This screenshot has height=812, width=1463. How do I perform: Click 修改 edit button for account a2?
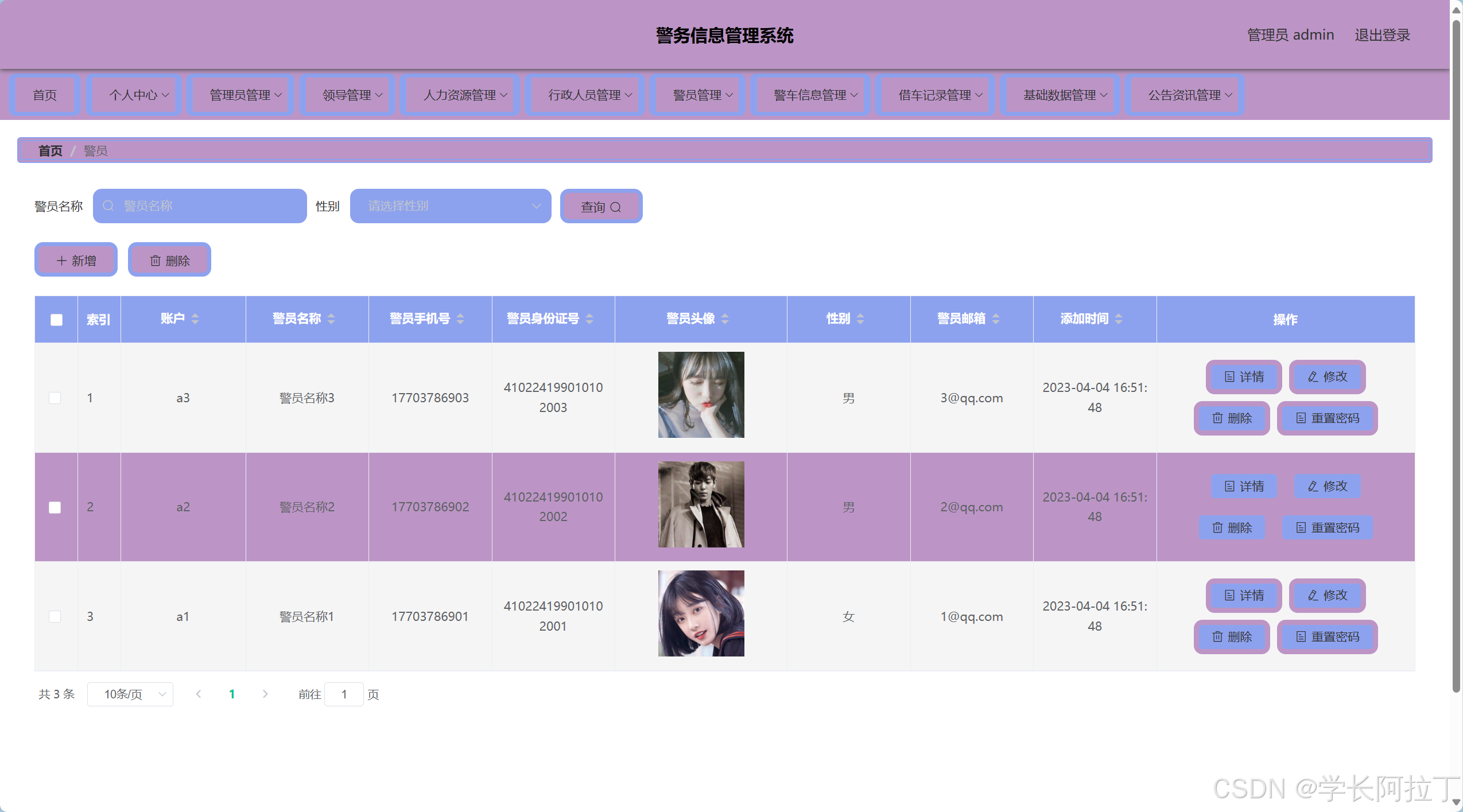click(x=1327, y=487)
